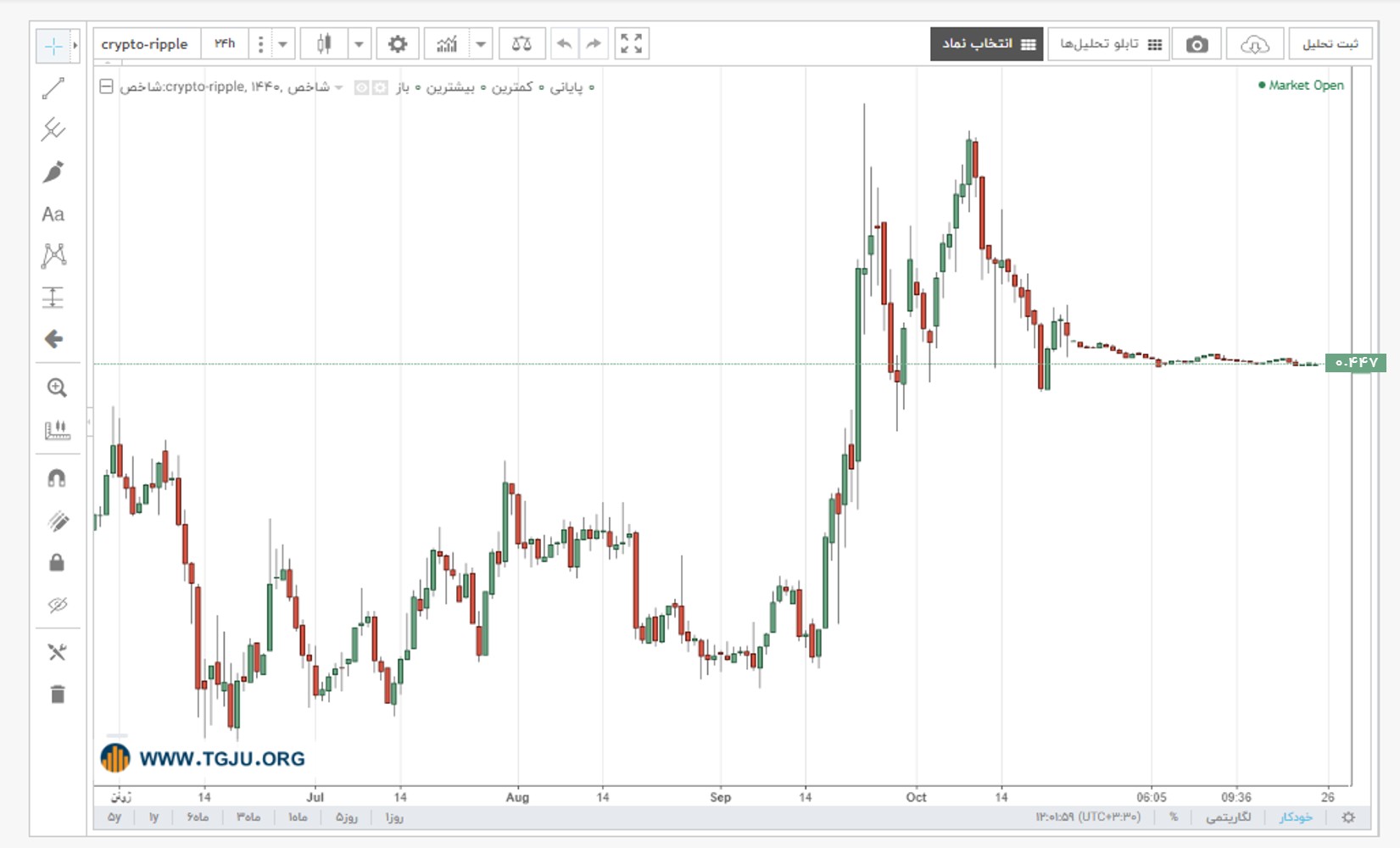Select the Aa text annotation tool
Screen dimensions: 1400x848
tap(53, 214)
